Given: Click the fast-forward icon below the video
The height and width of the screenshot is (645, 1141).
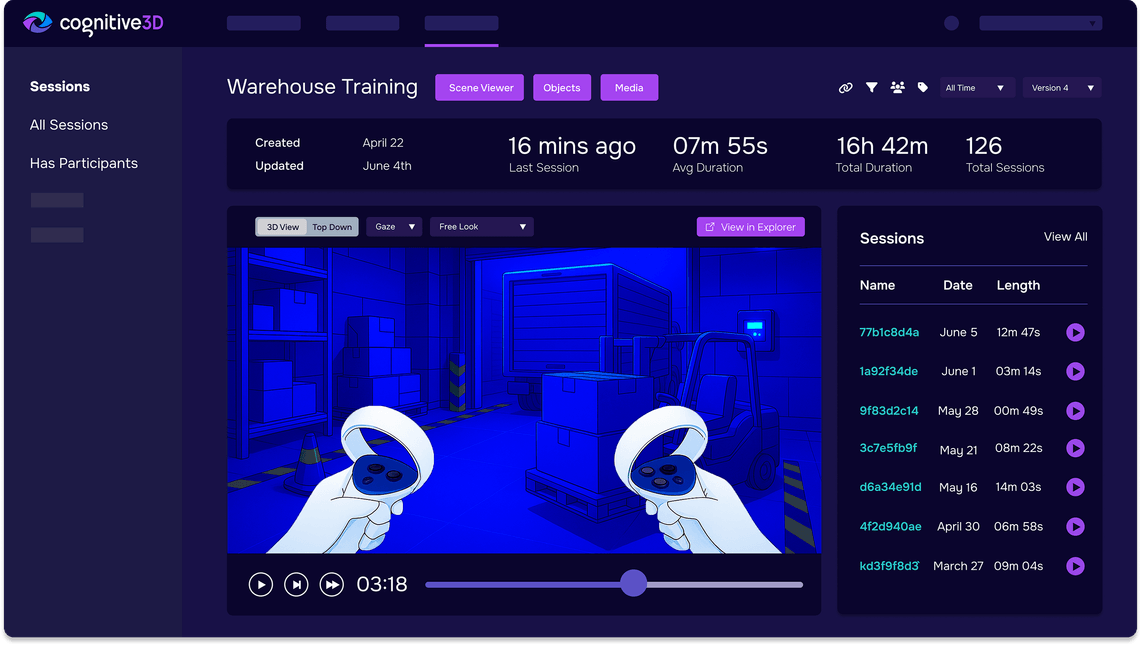Looking at the screenshot, I should (x=332, y=584).
